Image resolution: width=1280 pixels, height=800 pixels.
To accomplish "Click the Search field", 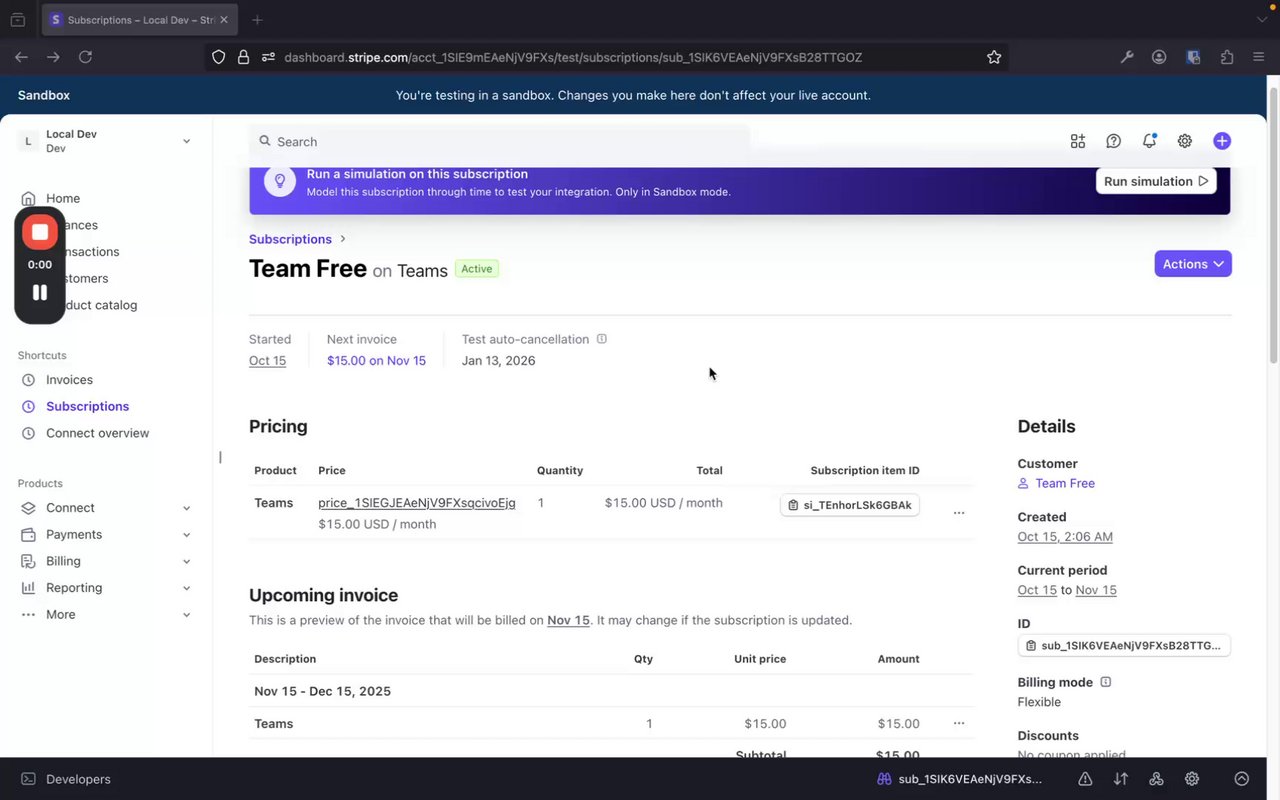I will coord(499,142).
